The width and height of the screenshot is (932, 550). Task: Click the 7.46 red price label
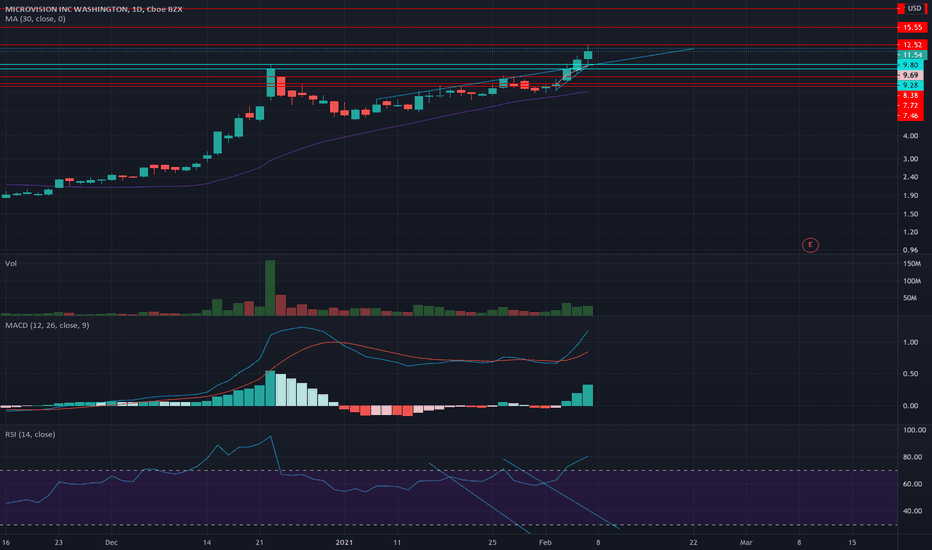pyautogui.click(x=910, y=115)
